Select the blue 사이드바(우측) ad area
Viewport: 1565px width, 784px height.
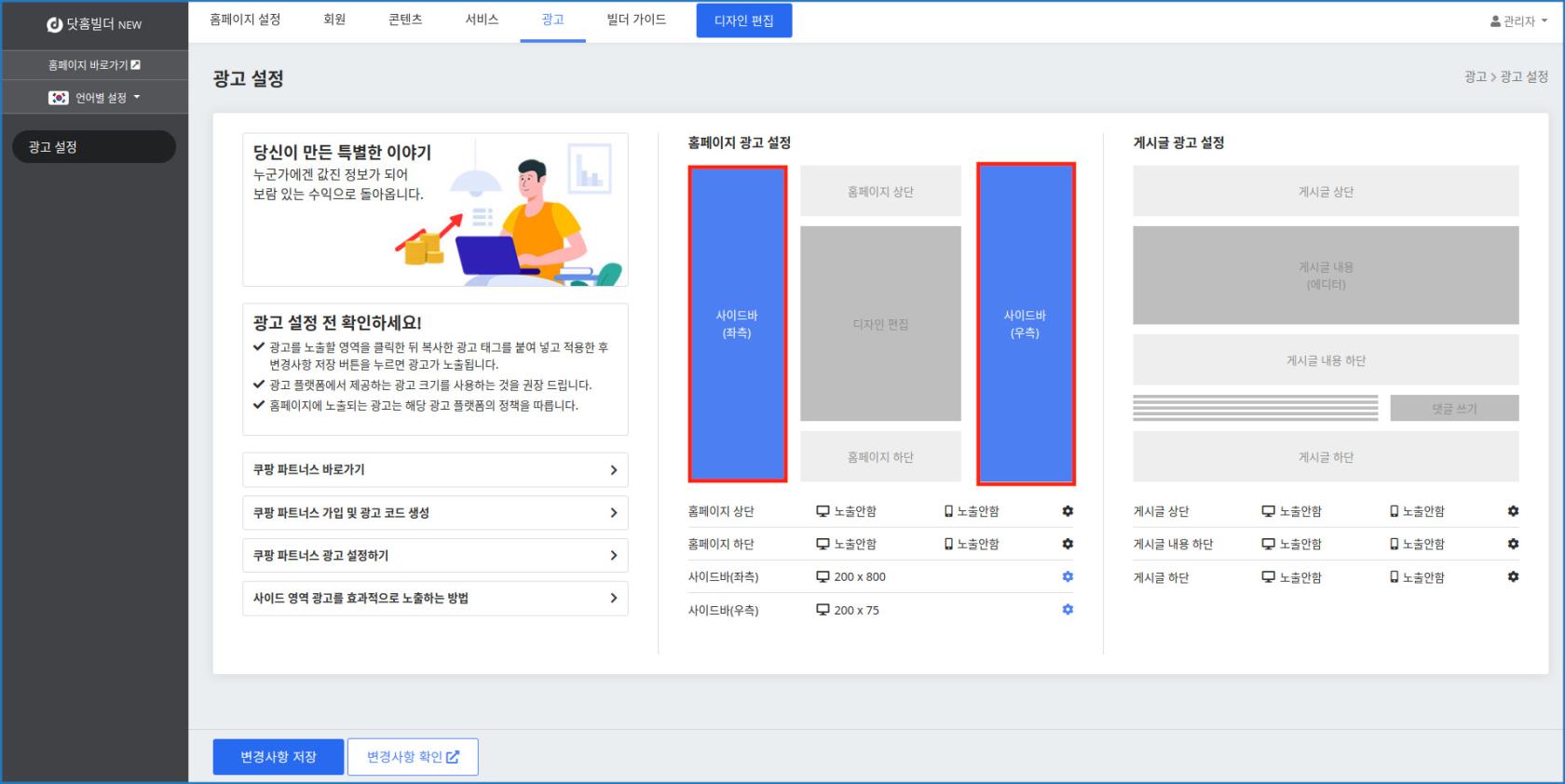(x=1025, y=324)
